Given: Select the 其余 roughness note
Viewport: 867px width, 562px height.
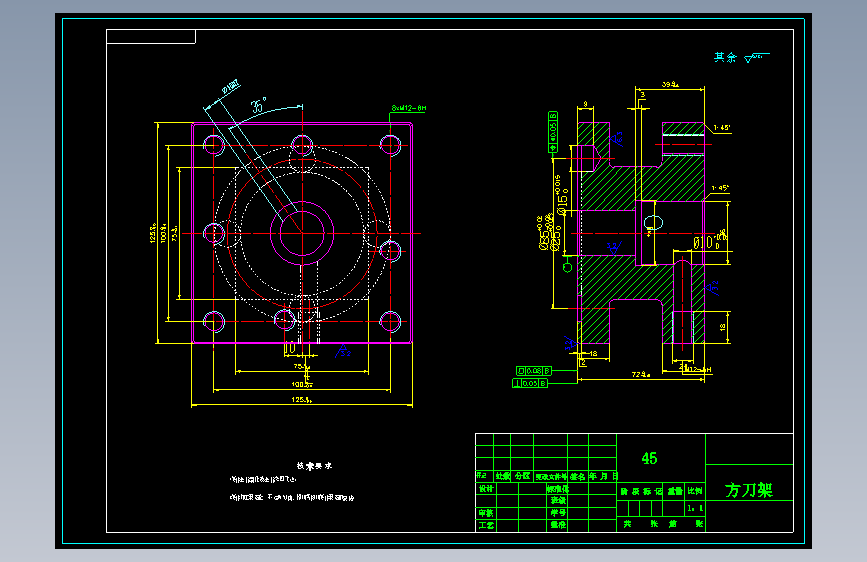Looking at the screenshot, I should [x=725, y=57].
